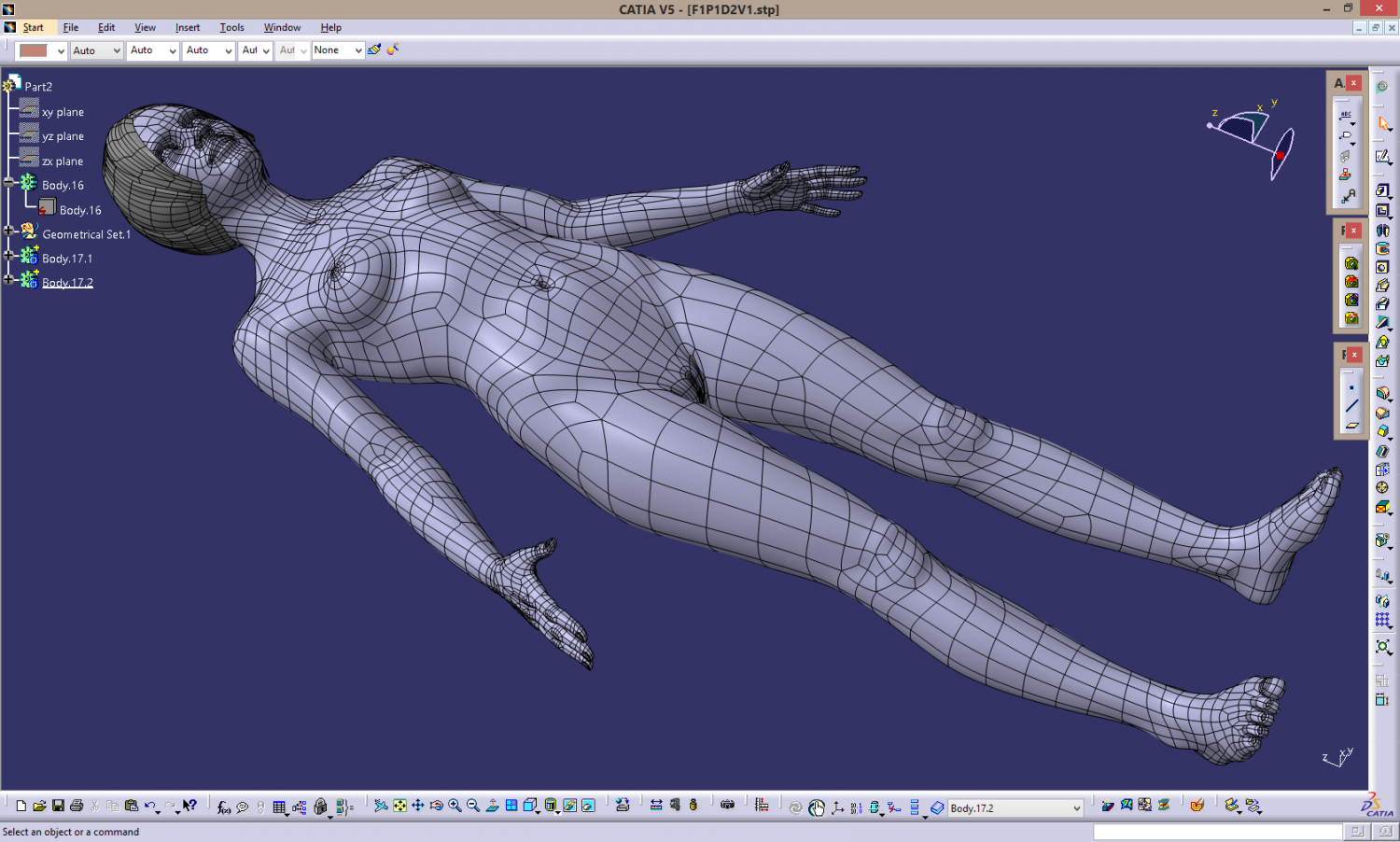Select xy plane in the tree
This screenshot has height=842, width=1400.
click(x=63, y=112)
